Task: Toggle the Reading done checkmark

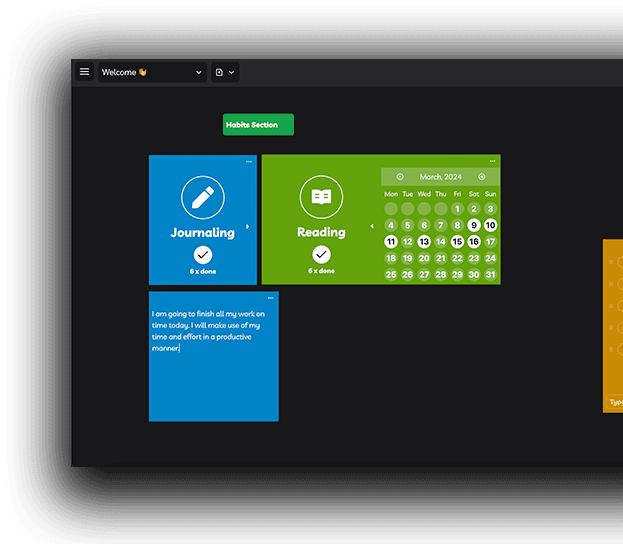Action: [x=321, y=255]
